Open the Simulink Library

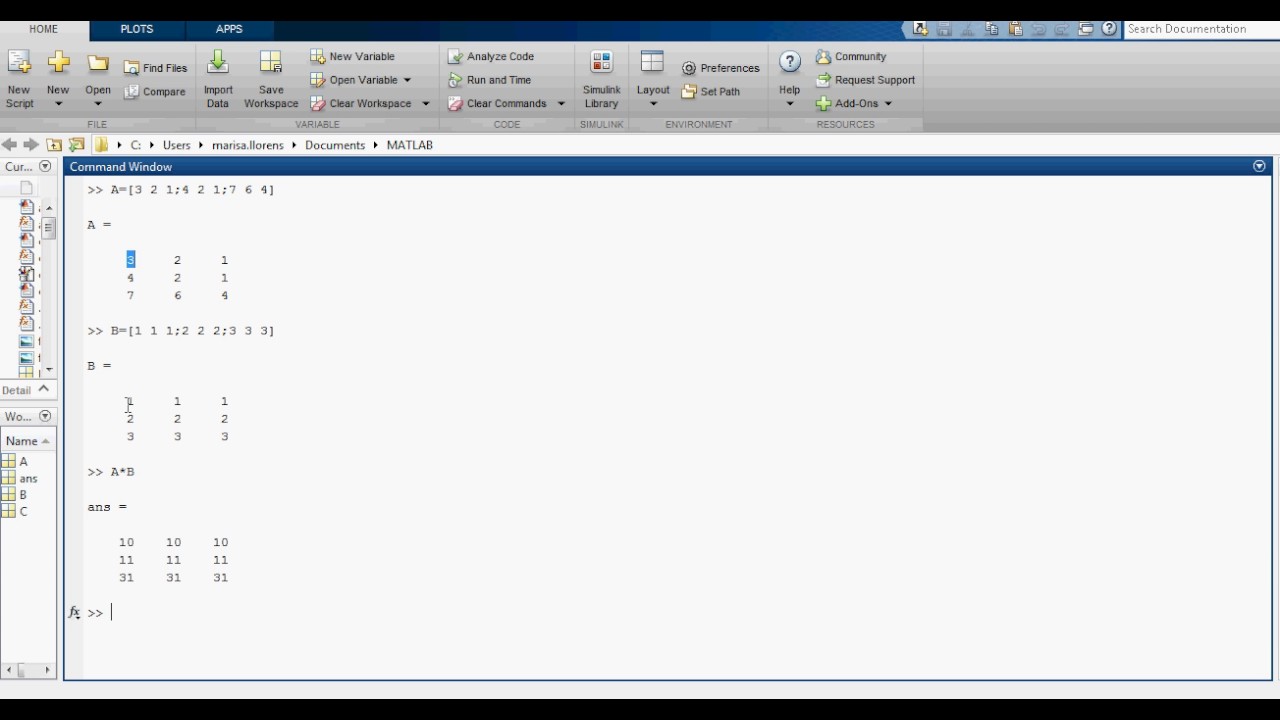(601, 80)
